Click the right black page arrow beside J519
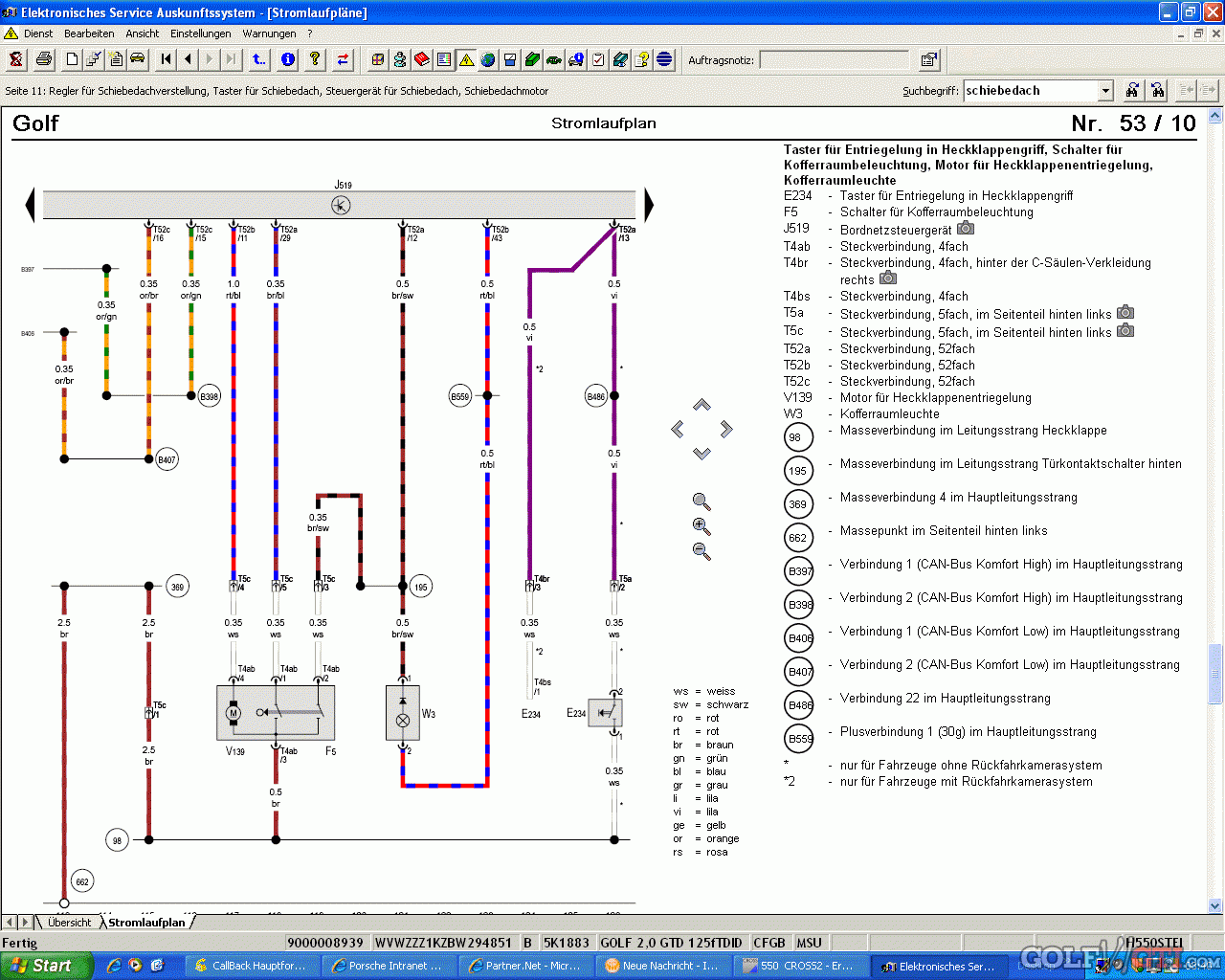 (649, 205)
